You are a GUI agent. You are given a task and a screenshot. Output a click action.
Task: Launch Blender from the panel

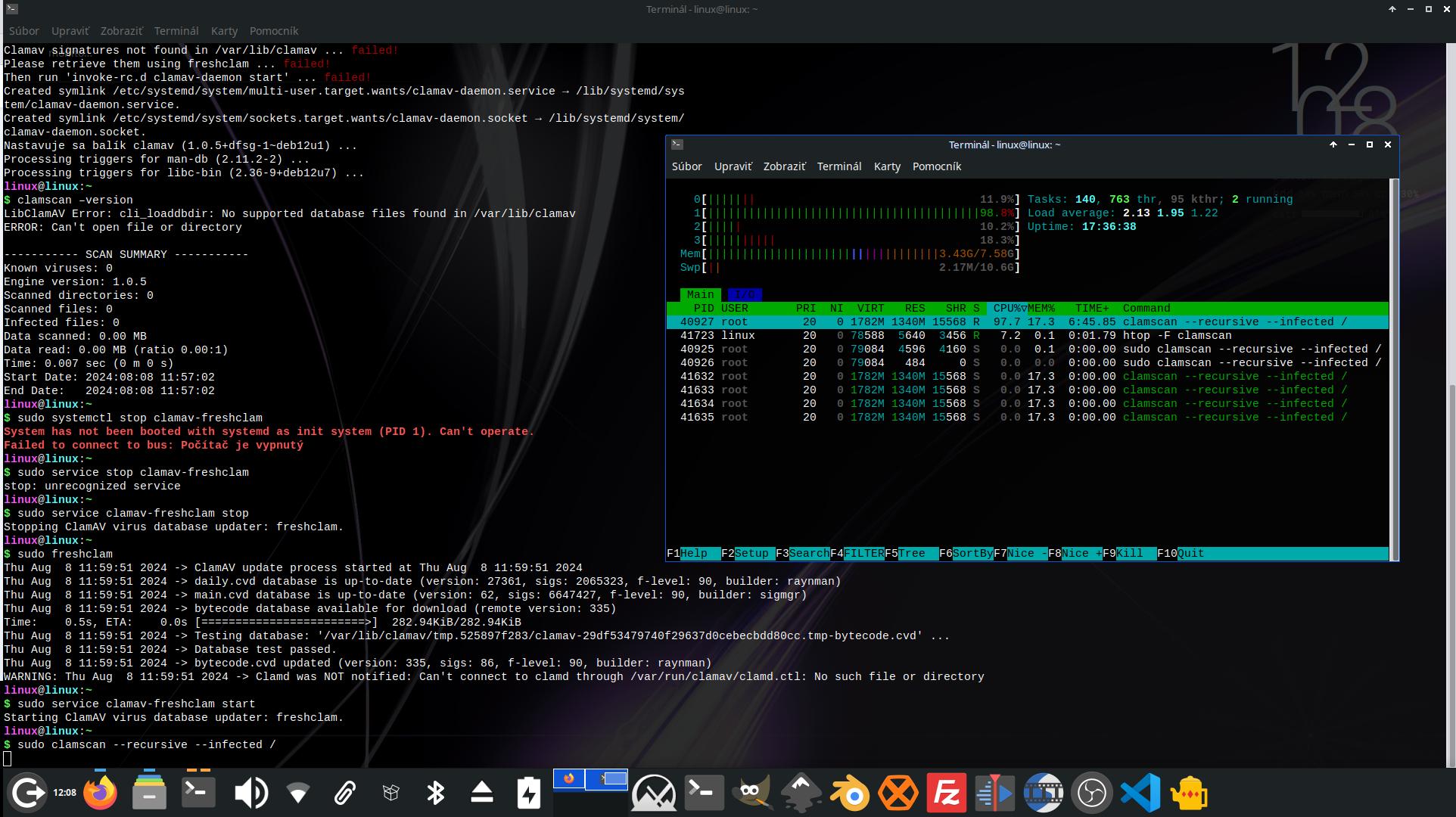pyautogui.click(x=849, y=793)
